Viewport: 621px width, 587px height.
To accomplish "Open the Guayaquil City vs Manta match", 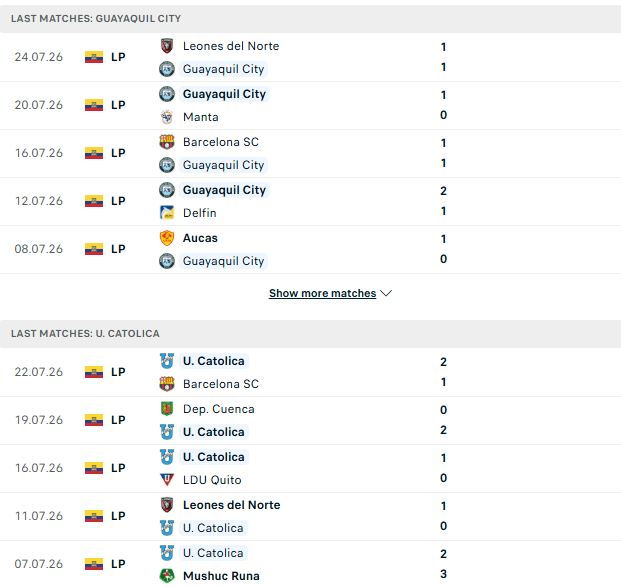I will (310, 105).
